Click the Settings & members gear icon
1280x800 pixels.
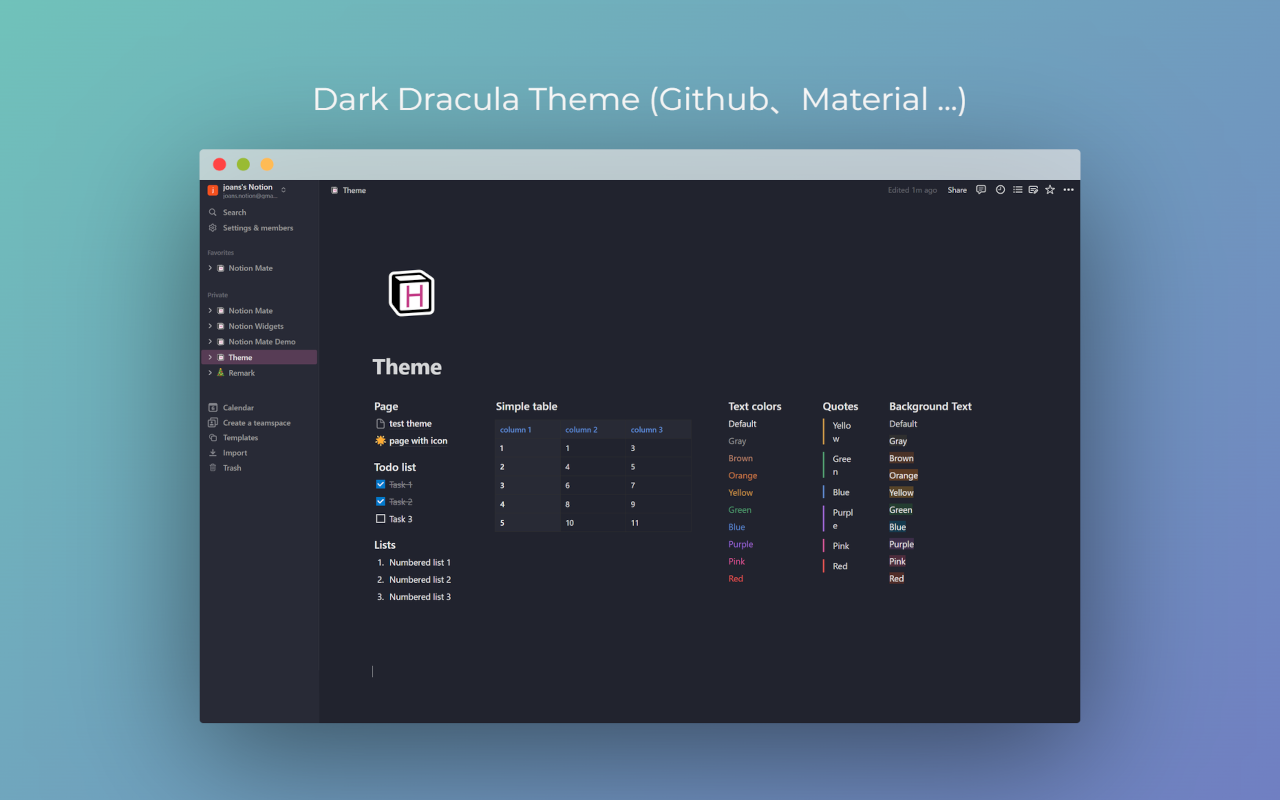(212, 228)
